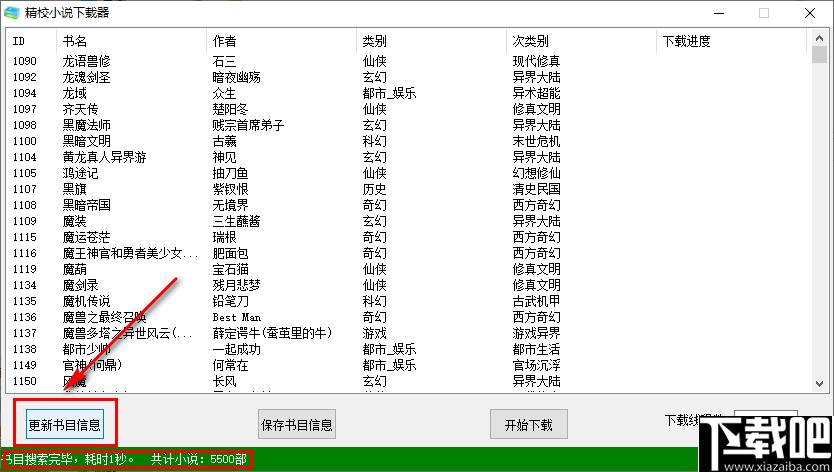Click the 保存书目信息 button
834x472 pixels.
297,424
